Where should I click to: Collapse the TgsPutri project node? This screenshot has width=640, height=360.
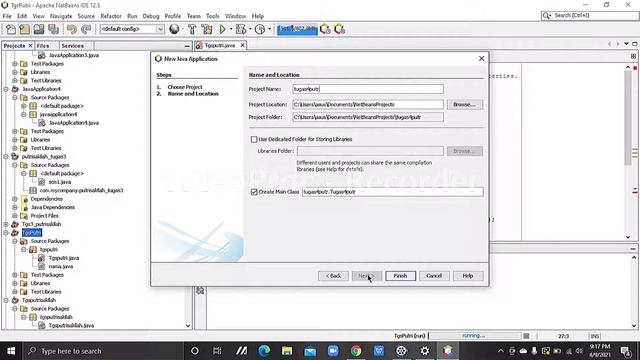tap(6, 233)
